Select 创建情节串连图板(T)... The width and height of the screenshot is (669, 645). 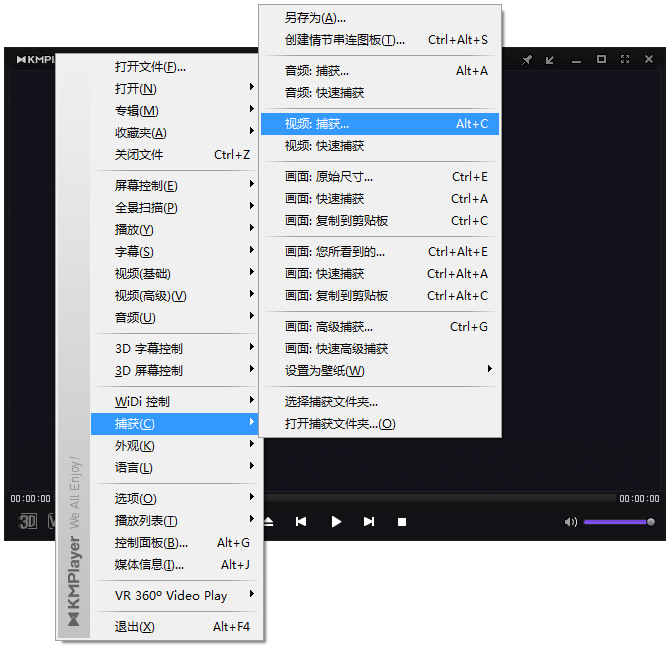[x=380, y=40]
